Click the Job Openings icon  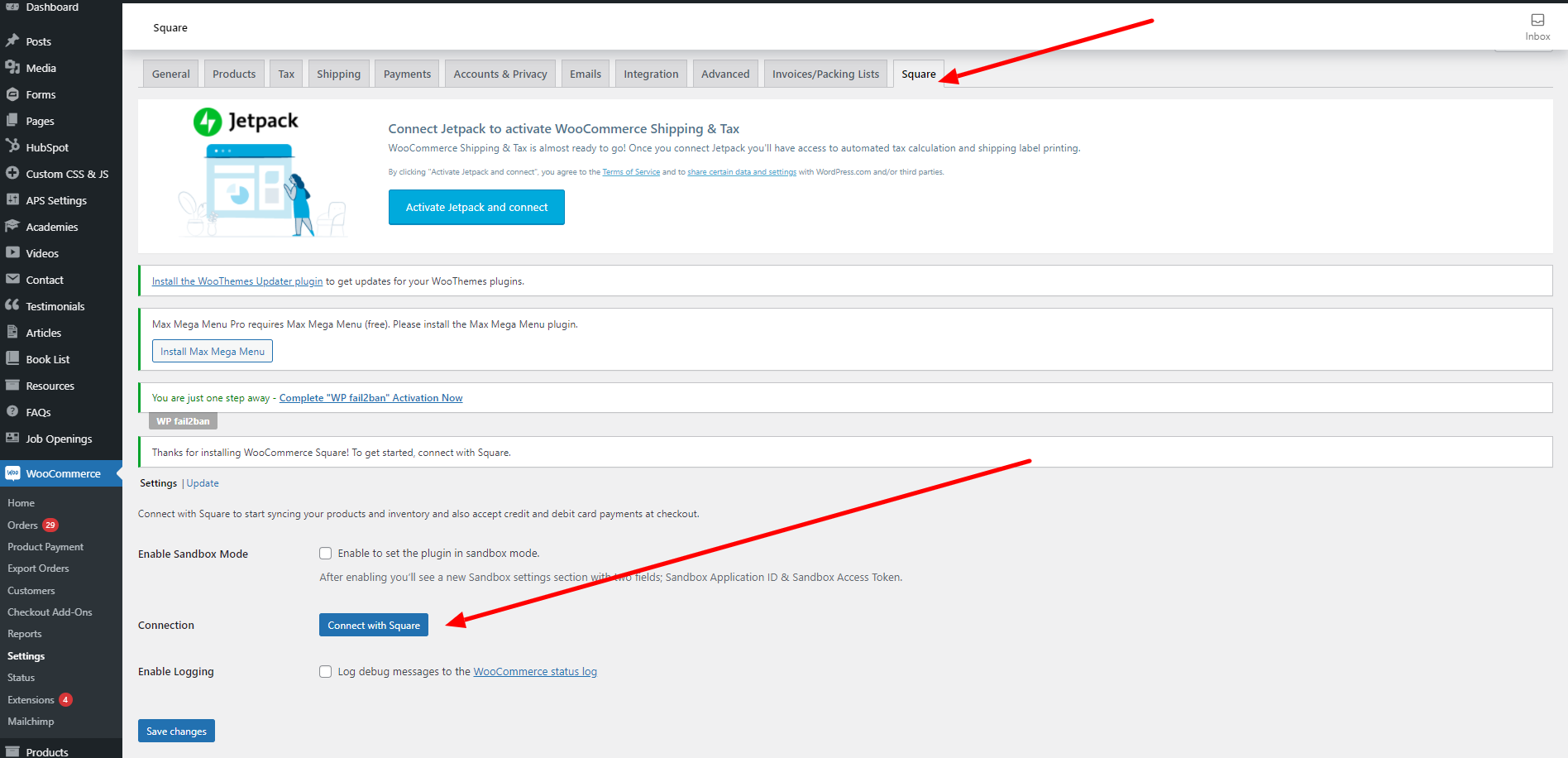tap(12, 438)
